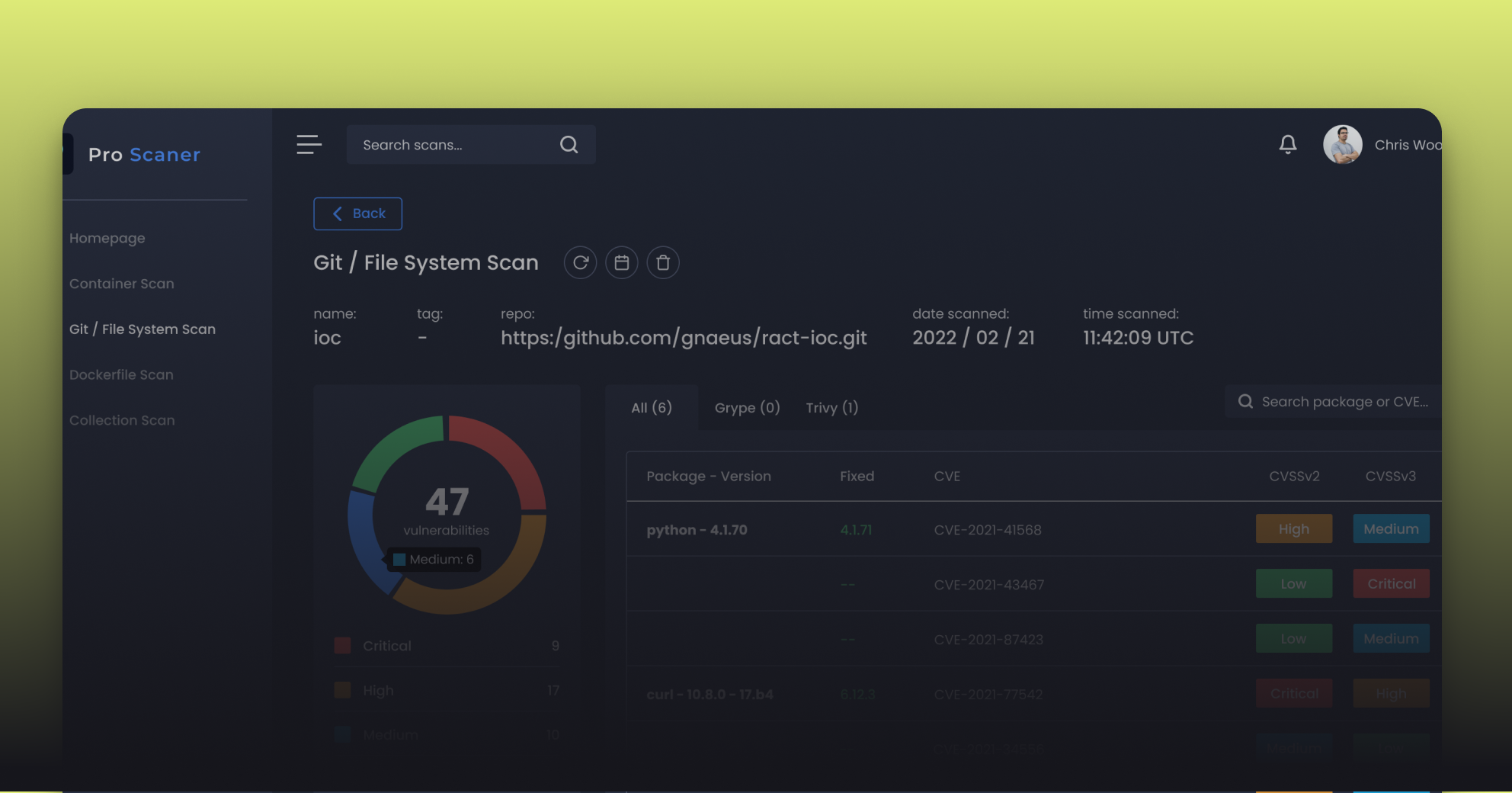1512x793 pixels.
Task: Open the hamburger menu icon
Action: pos(309,145)
